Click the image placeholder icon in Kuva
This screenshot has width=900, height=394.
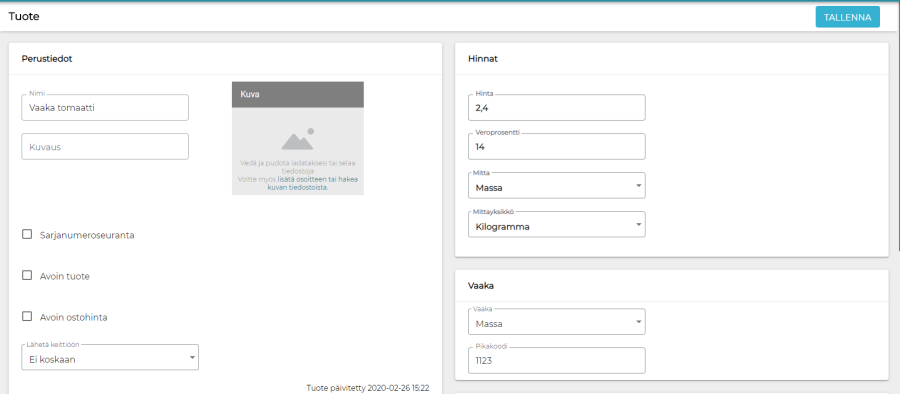click(x=297, y=139)
